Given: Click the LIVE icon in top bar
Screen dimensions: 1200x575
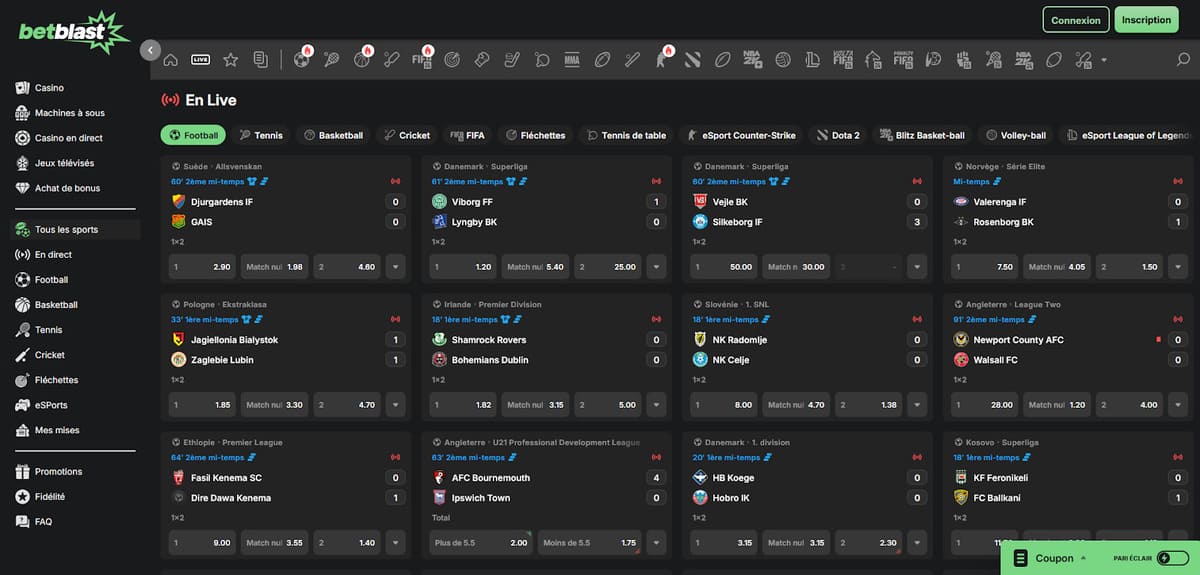Looking at the screenshot, I should [x=200, y=60].
